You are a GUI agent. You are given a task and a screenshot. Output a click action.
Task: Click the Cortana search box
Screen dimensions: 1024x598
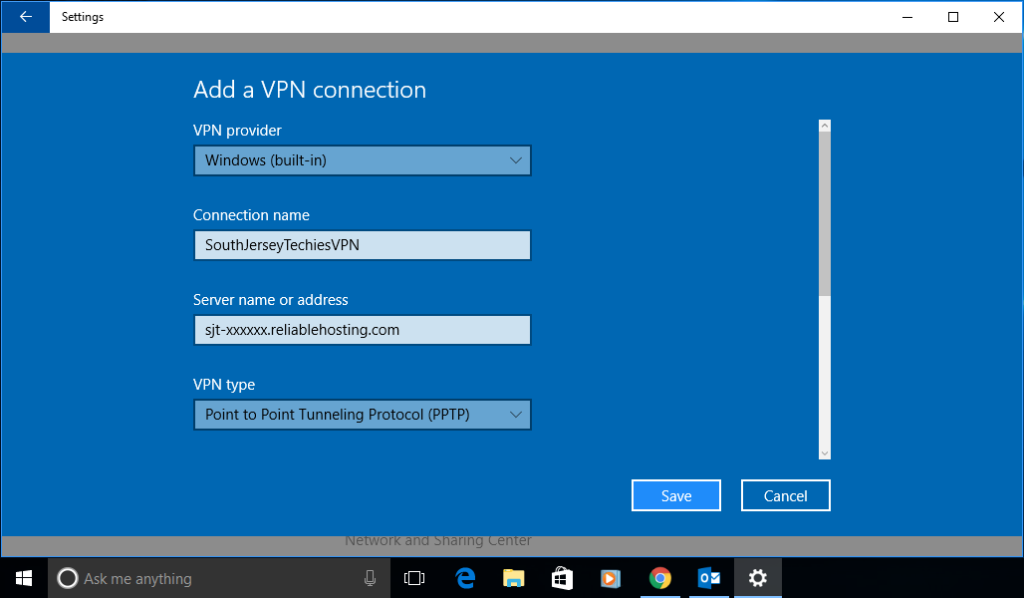point(219,578)
